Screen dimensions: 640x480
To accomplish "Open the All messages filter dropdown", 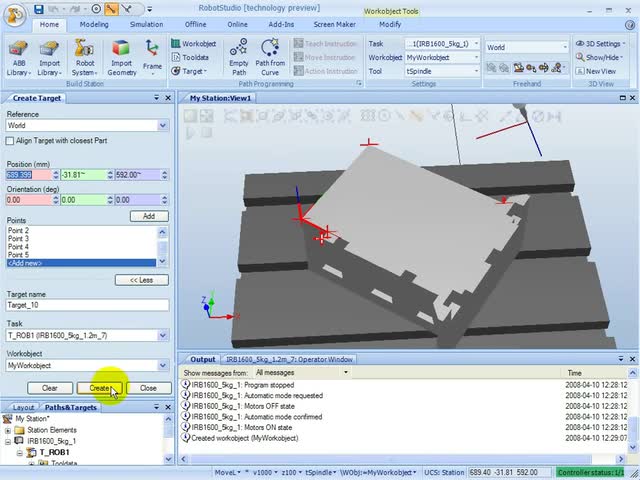I will [346, 372].
